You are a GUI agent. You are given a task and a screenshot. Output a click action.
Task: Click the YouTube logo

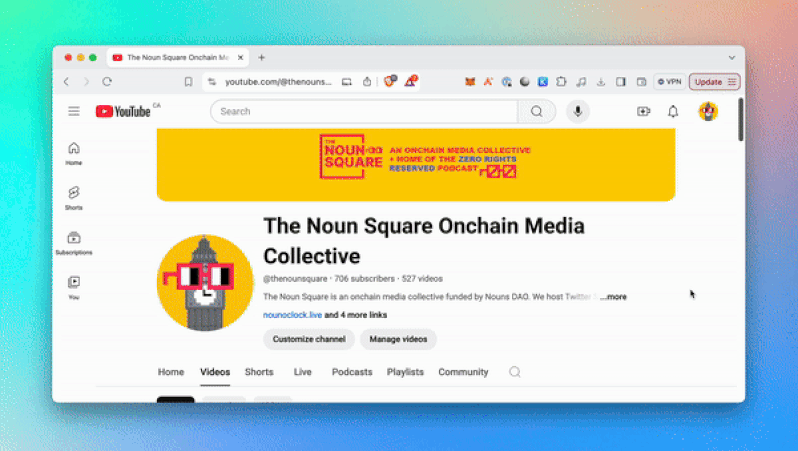pos(124,111)
